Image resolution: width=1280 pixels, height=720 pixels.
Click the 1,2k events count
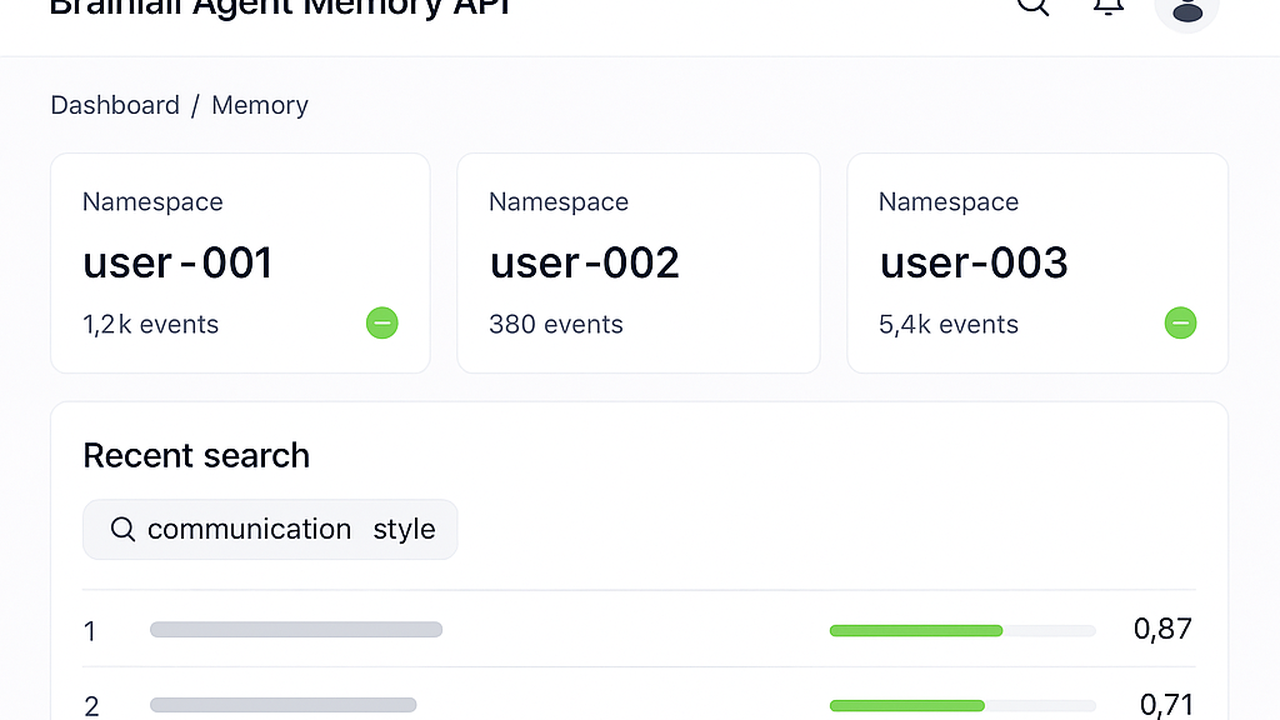click(151, 324)
